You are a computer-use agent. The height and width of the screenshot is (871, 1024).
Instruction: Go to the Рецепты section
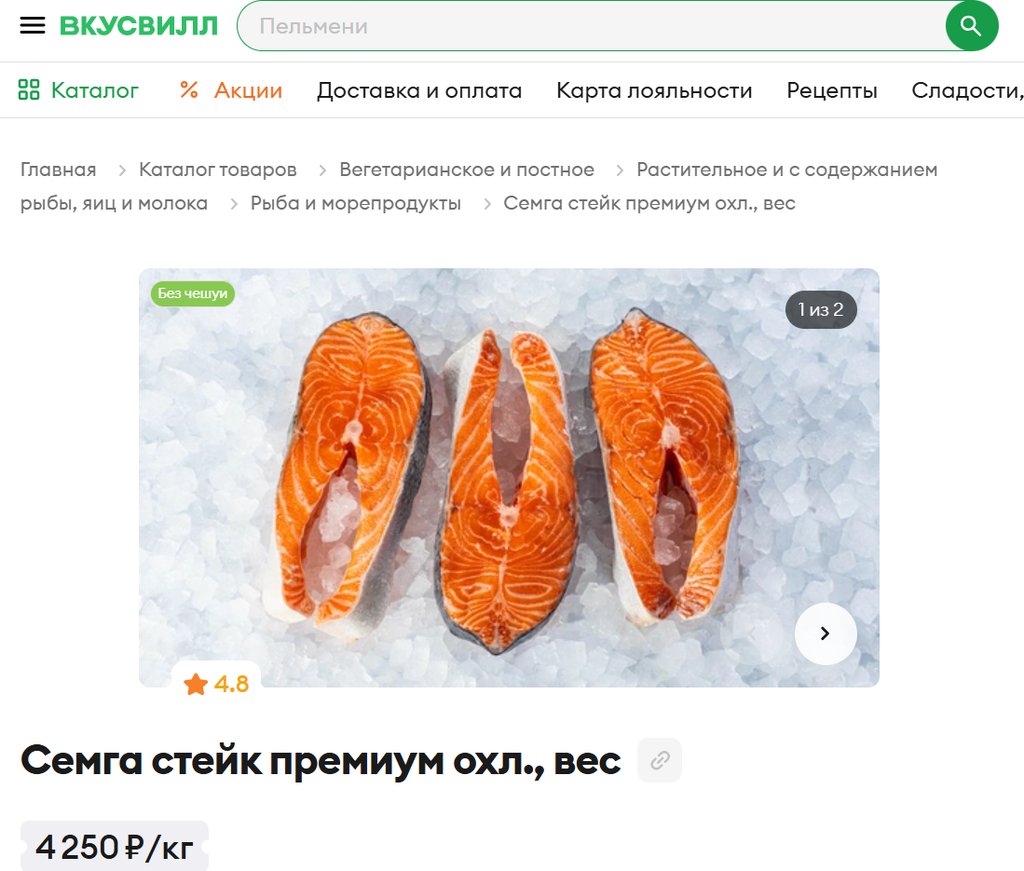(x=831, y=90)
